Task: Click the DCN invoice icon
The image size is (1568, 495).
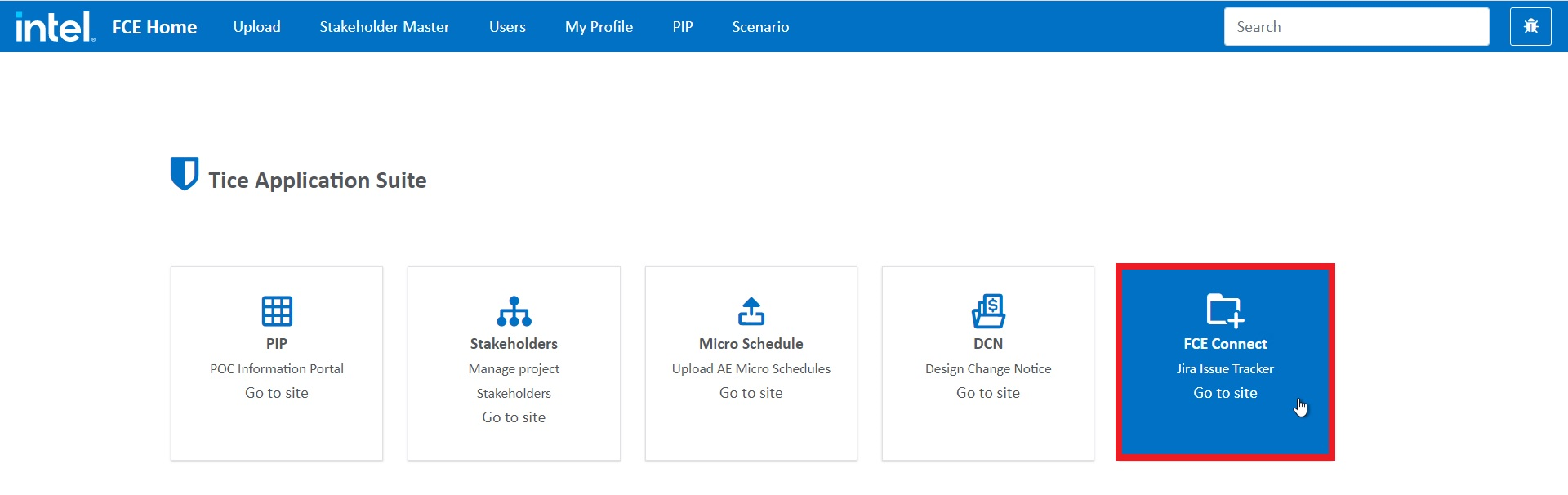Action: (x=988, y=311)
